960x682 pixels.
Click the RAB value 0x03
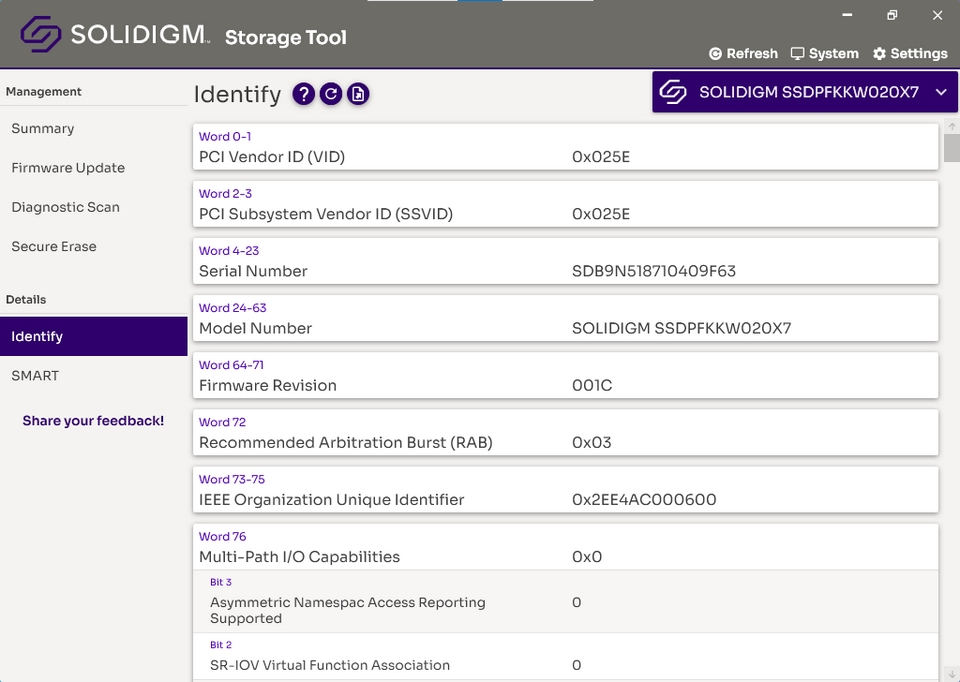point(591,442)
